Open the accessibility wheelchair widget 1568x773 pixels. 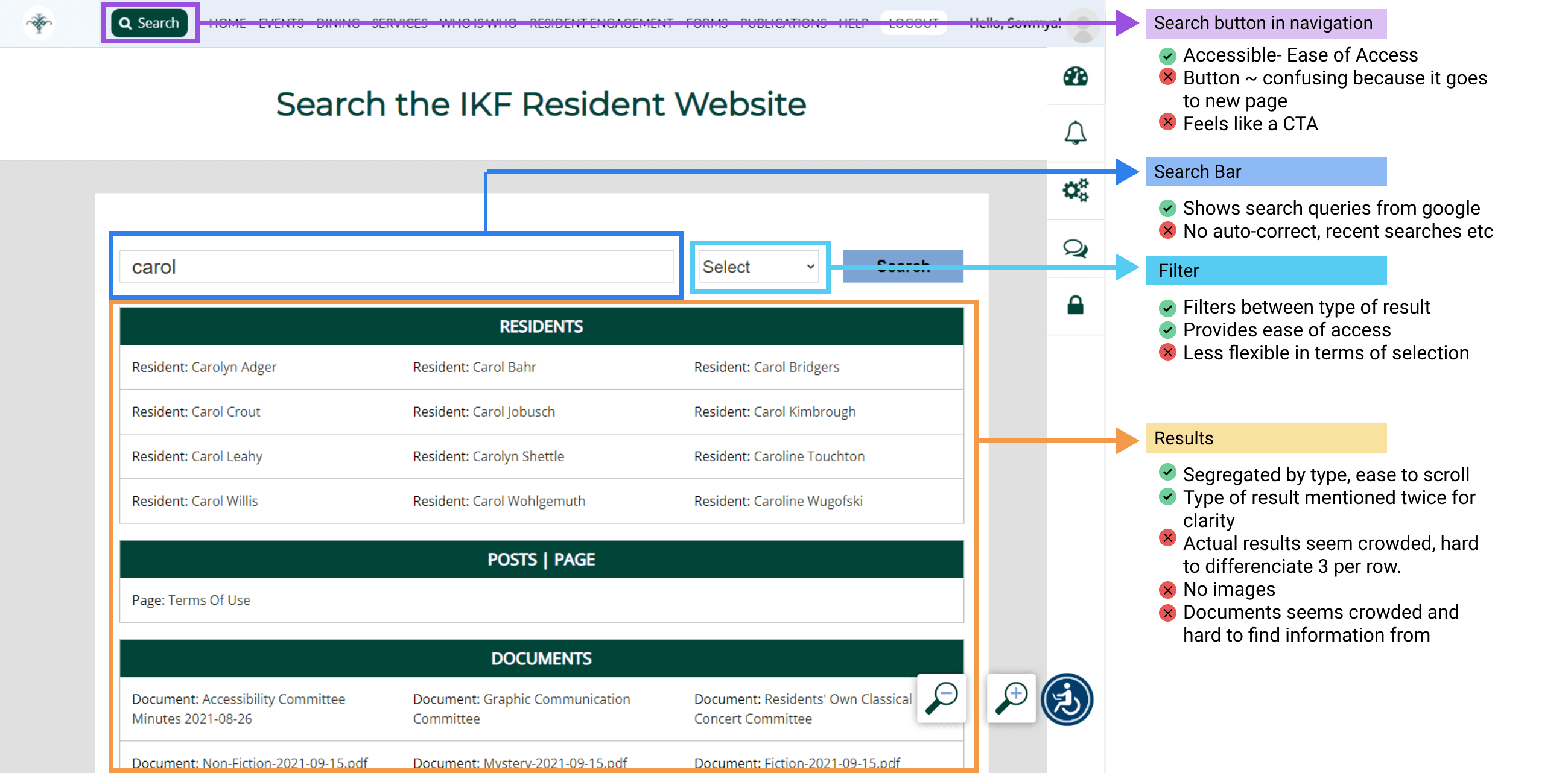(x=1067, y=699)
